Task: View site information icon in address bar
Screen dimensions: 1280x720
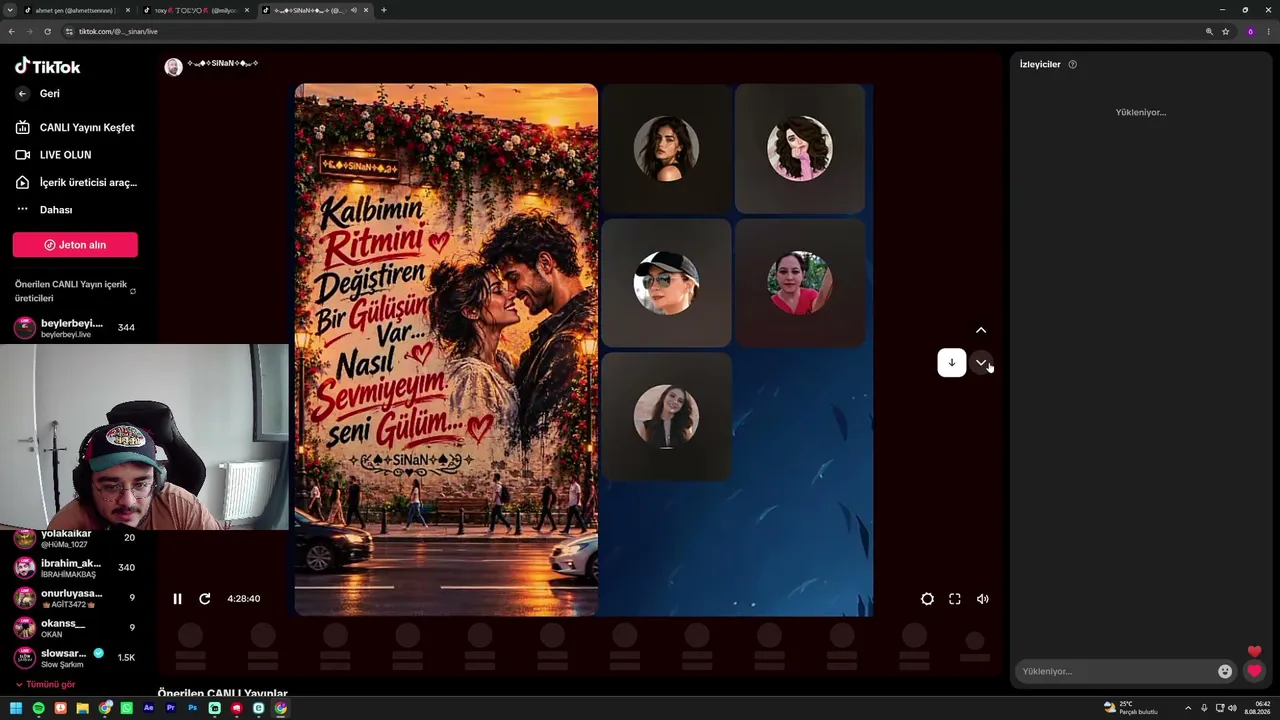Action: tap(69, 32)
